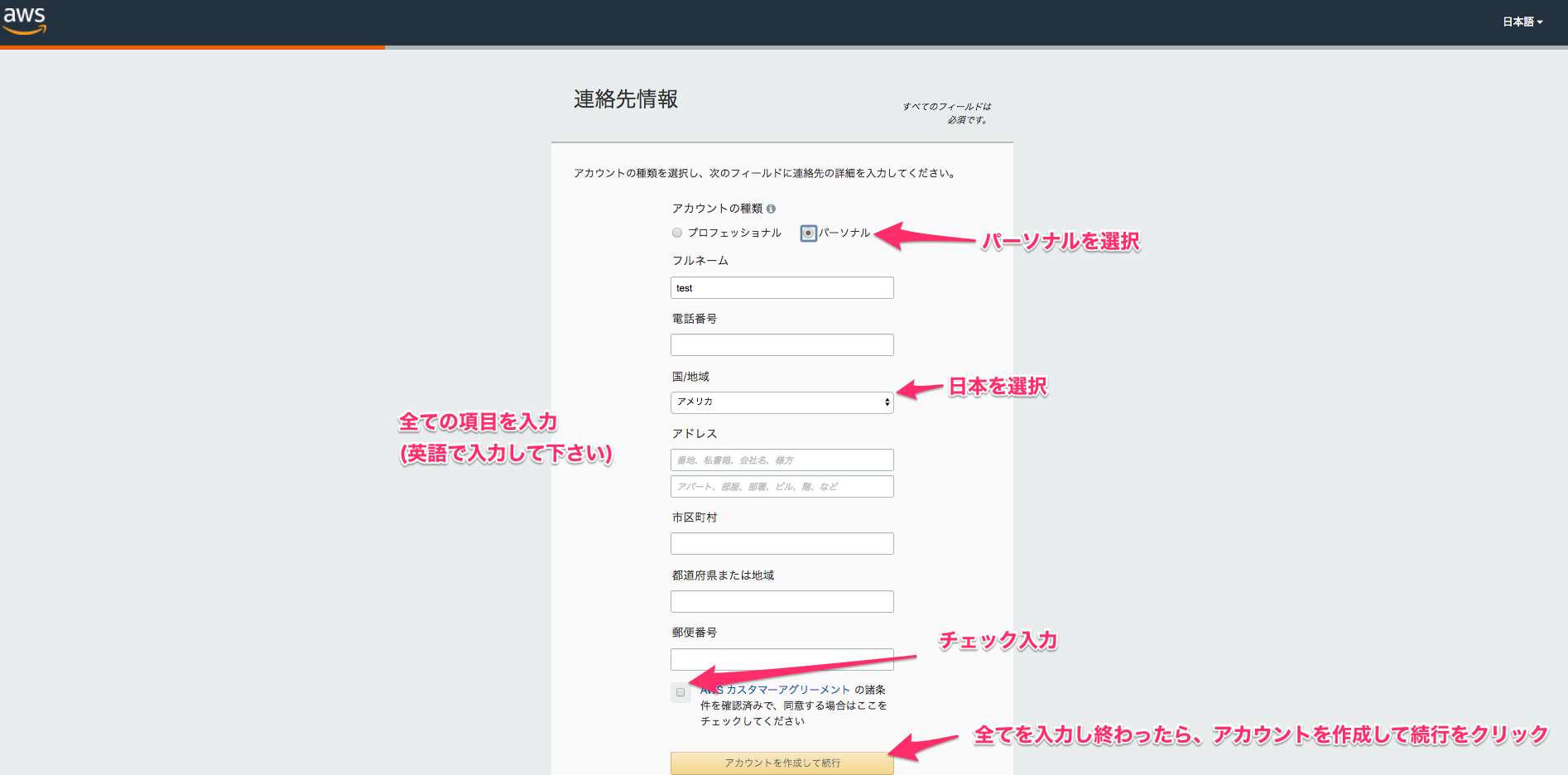The width and height of the screenshot is (1568, 775).
Task: Click the AWS logo in header
Action: tap(25, 20)
